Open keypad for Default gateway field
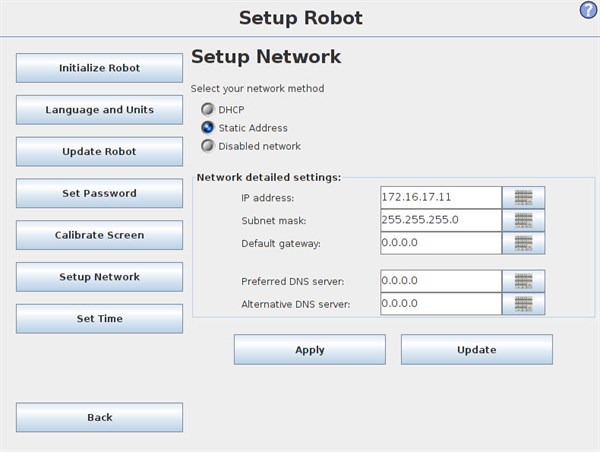This screenshot has width=600, height=452. click(523, 243)
